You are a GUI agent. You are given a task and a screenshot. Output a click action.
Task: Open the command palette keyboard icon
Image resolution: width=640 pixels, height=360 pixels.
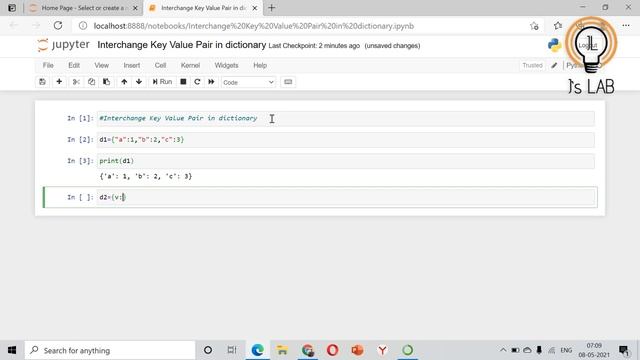click(288, 82)
